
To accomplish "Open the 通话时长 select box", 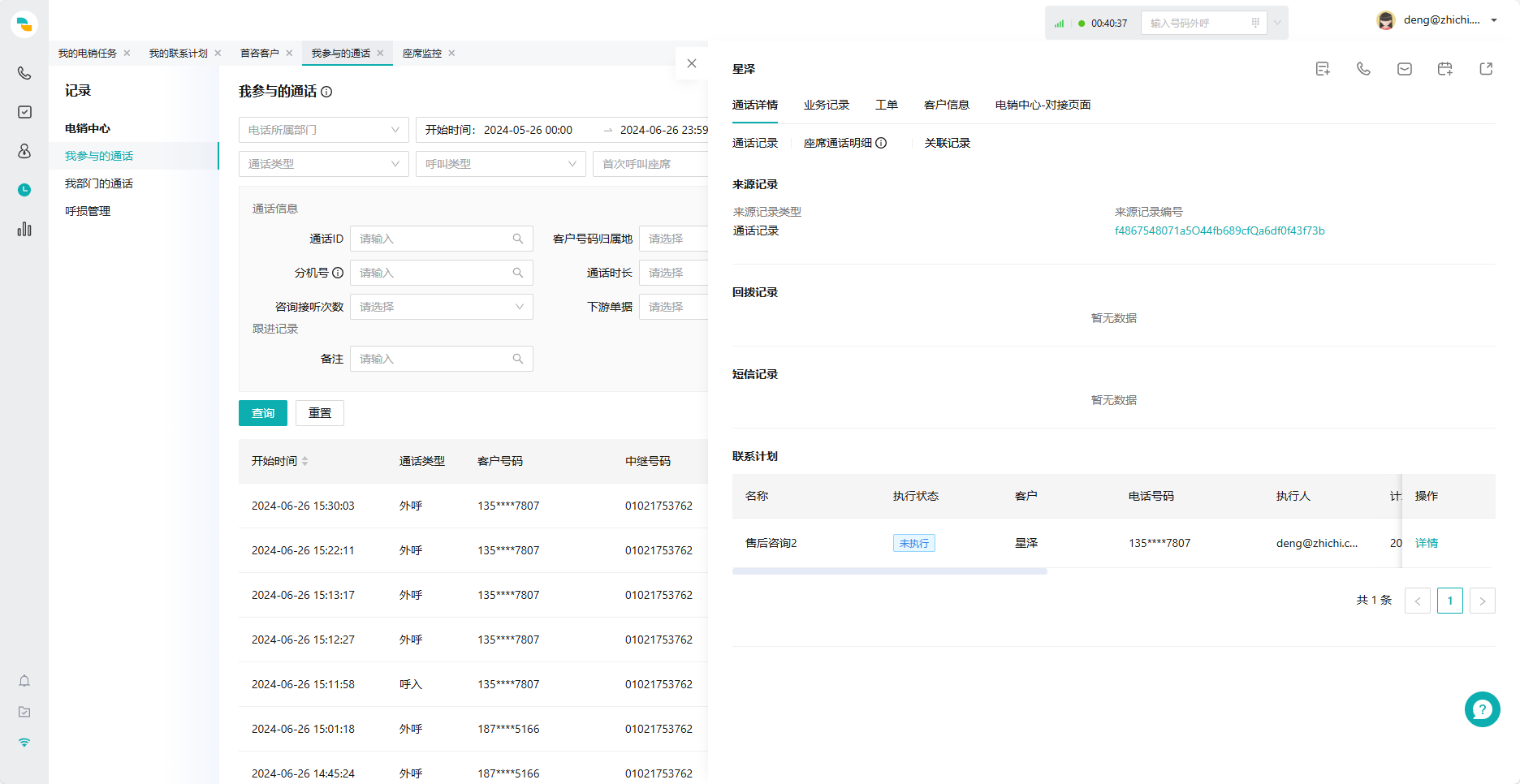I will point(673,273).
